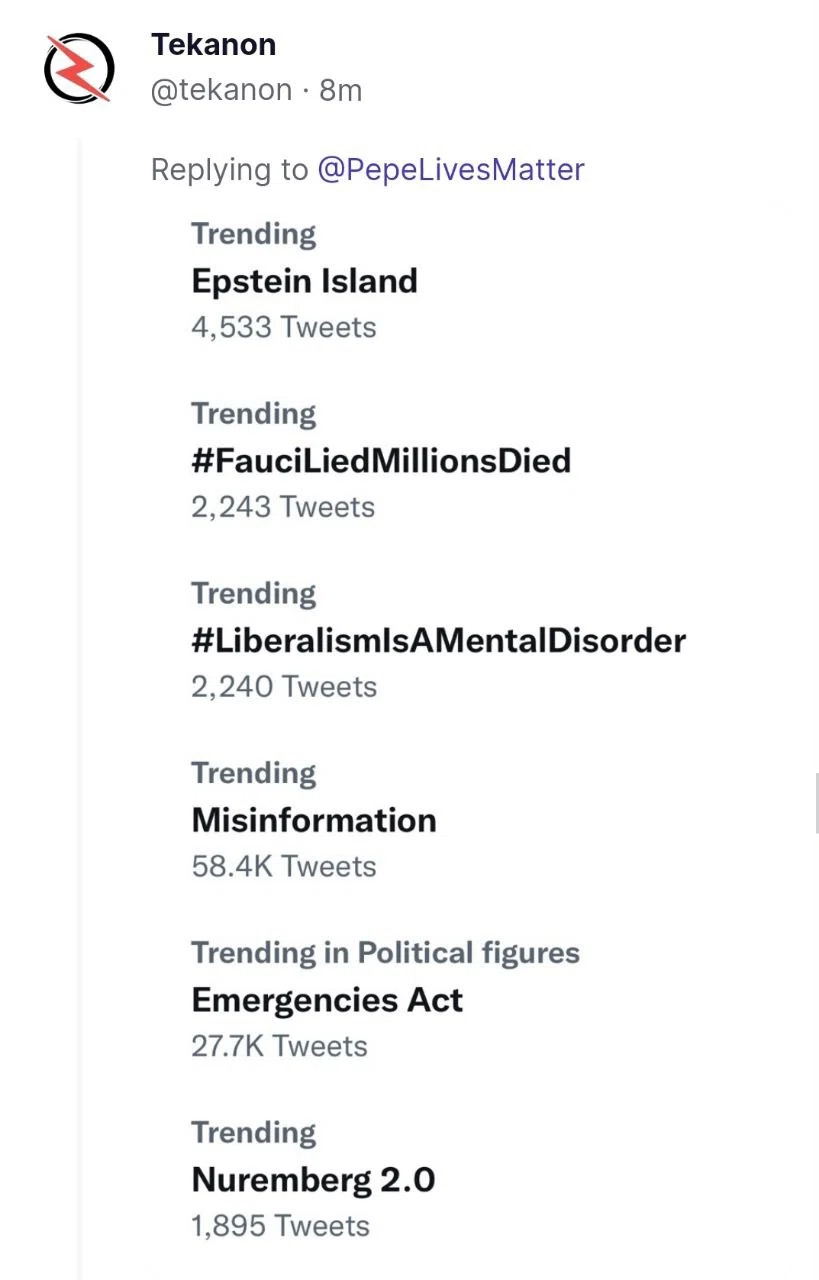Open the Emergencies Act trend
Viewport: 819px width, 1280px height.
pos(327,1000)
